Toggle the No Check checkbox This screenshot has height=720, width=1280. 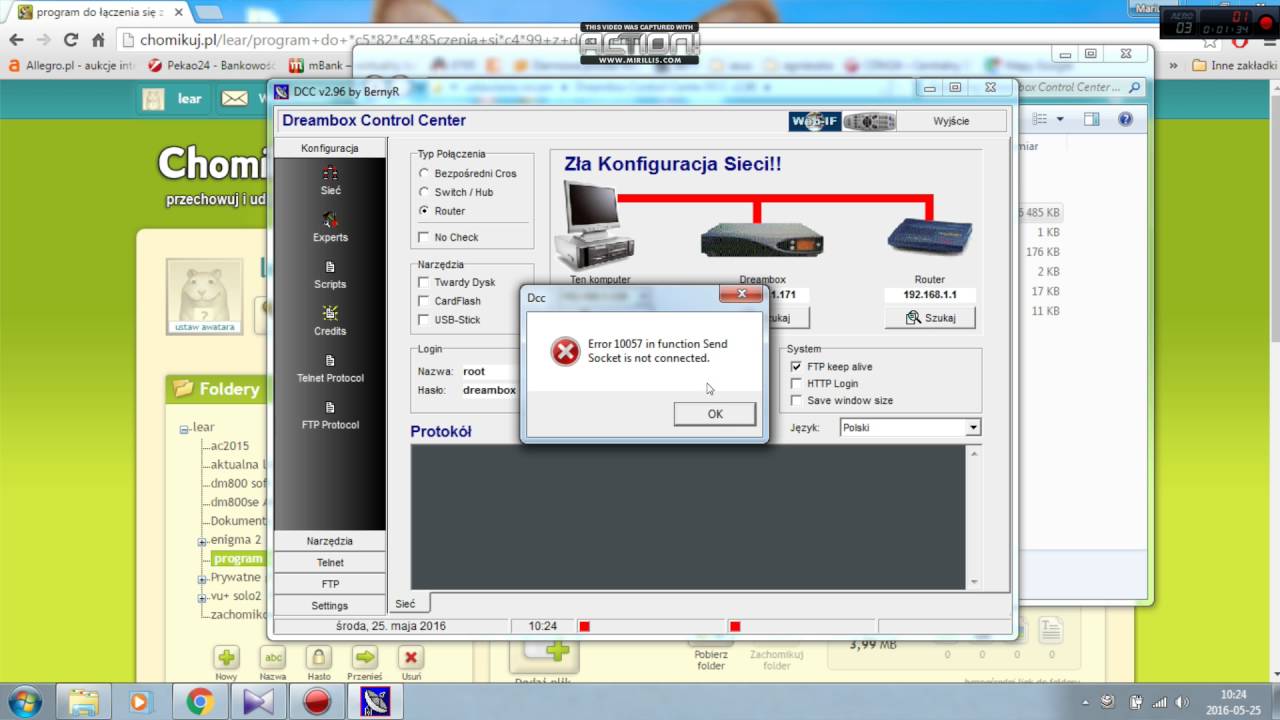tap(424, 237)
